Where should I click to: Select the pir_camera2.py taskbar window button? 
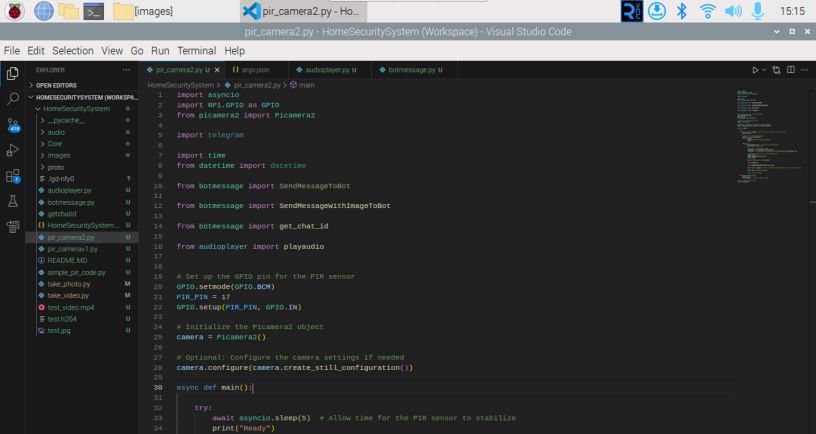303,11
